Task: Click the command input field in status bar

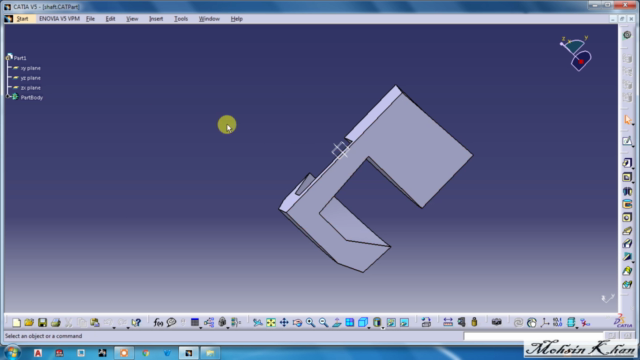Action: pyautogui.click(x=533, y=336)
